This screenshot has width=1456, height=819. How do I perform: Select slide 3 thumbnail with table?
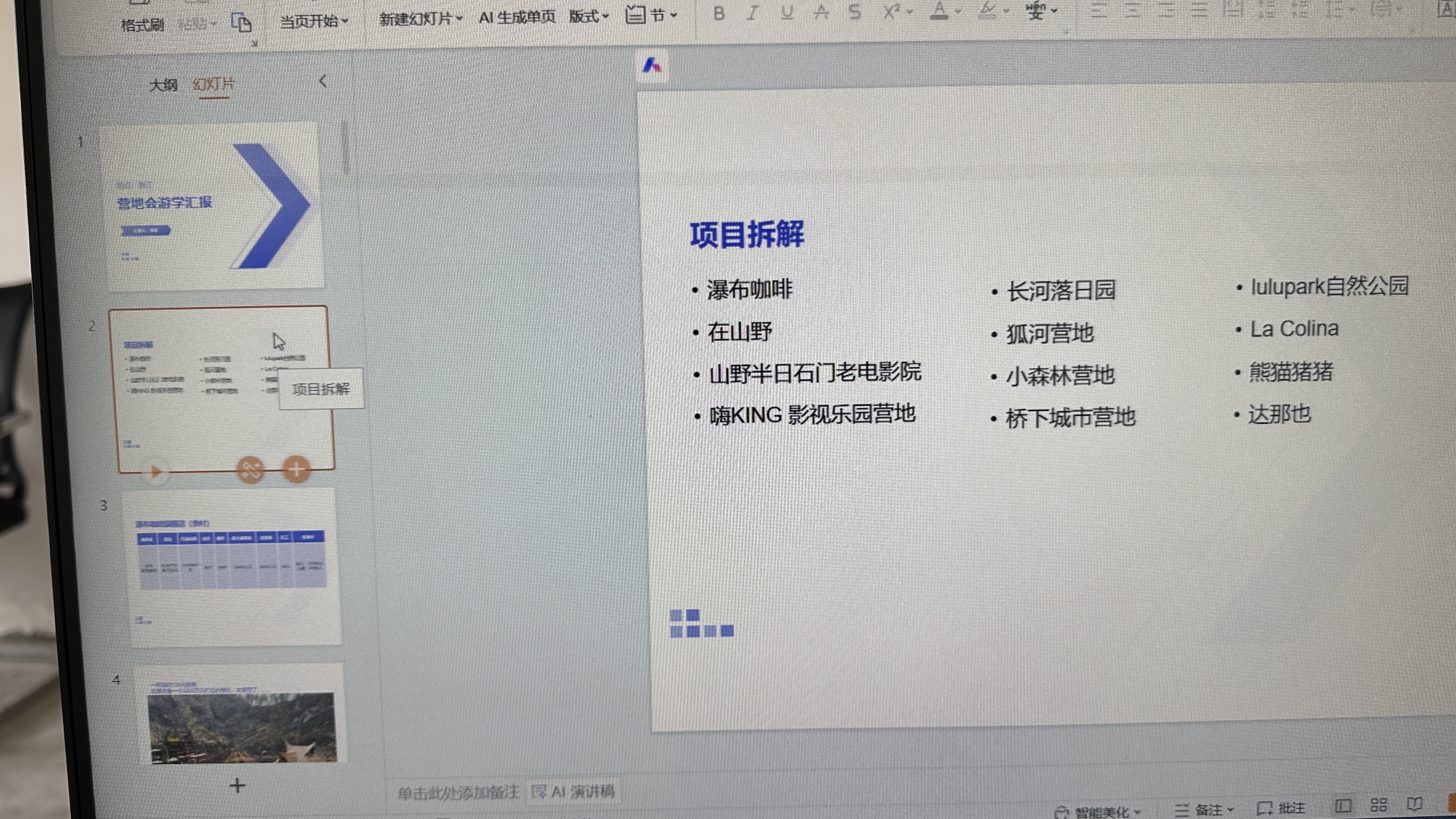(231, 568)
